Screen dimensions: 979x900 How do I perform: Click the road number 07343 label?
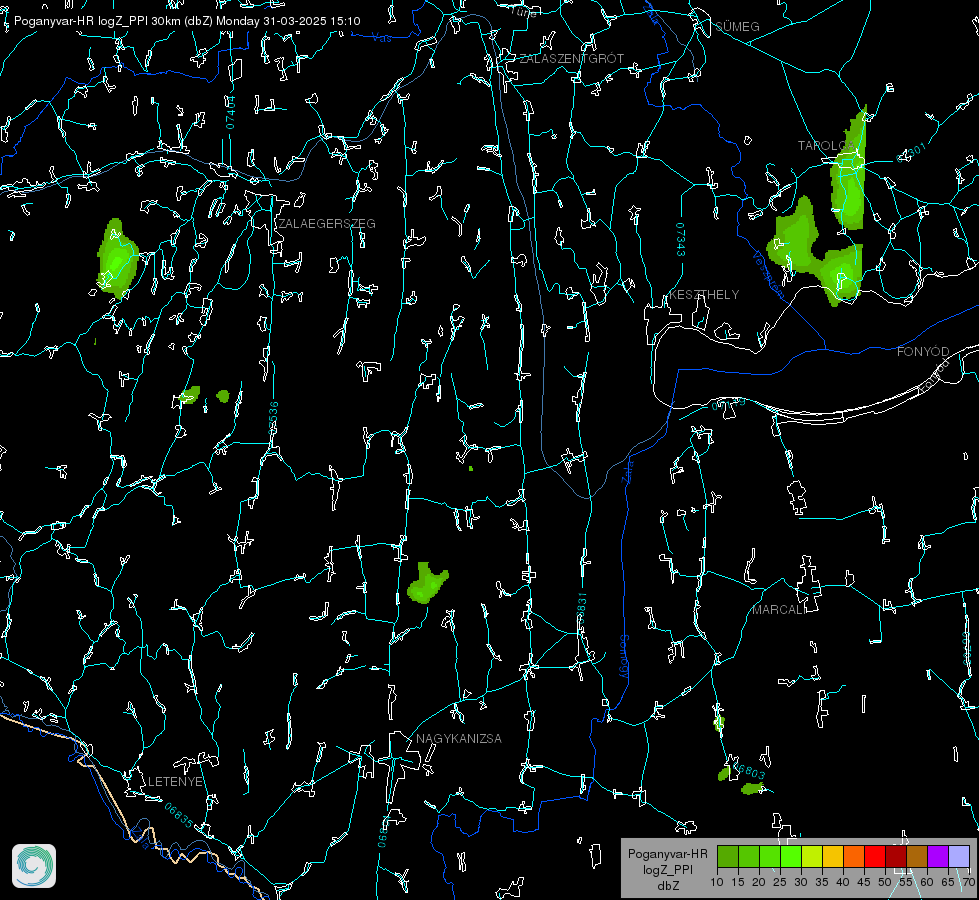[681, 240]
